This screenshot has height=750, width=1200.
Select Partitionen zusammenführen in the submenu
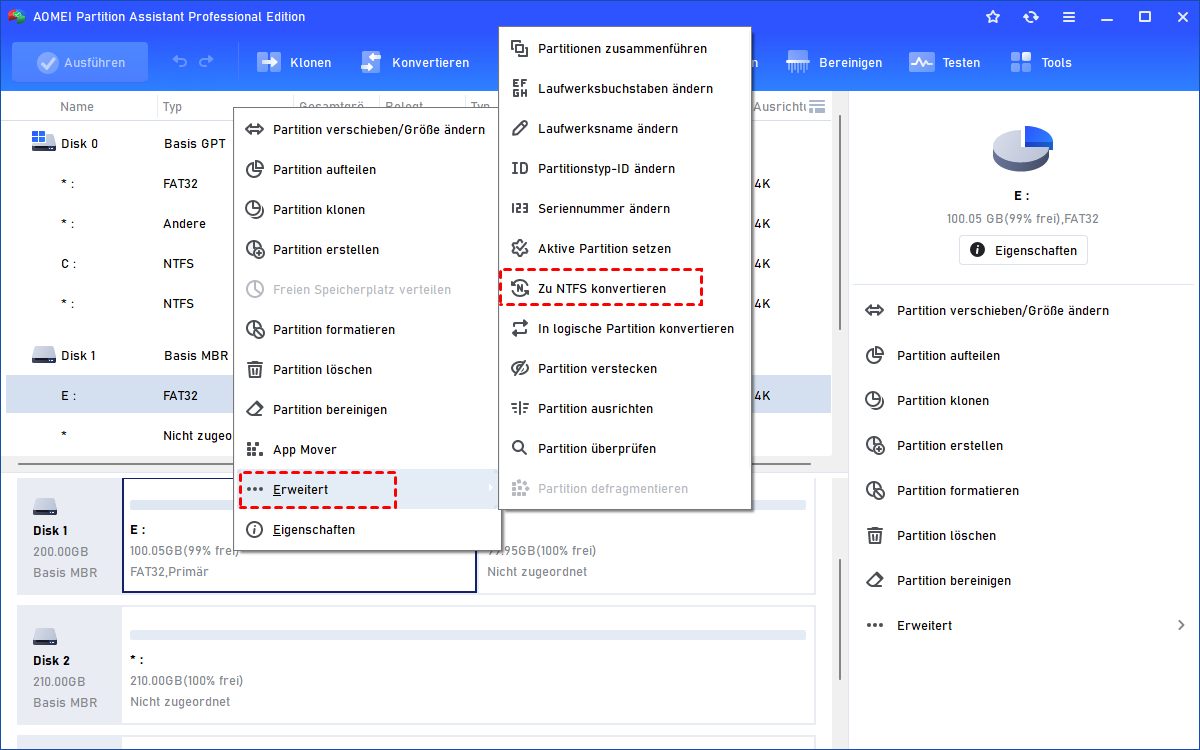point(625,48)
